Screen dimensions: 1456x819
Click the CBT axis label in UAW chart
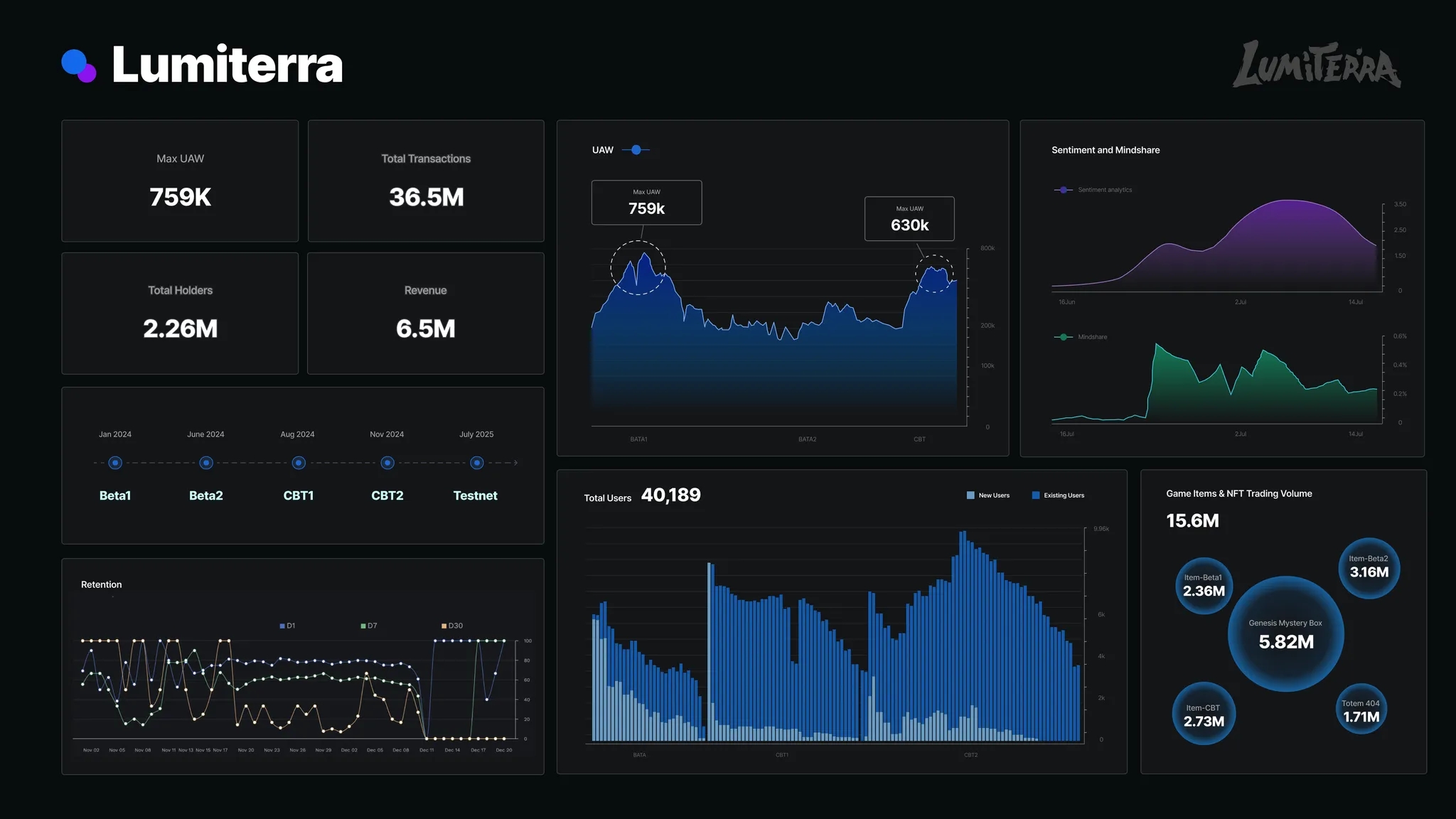tap(919, 439)
